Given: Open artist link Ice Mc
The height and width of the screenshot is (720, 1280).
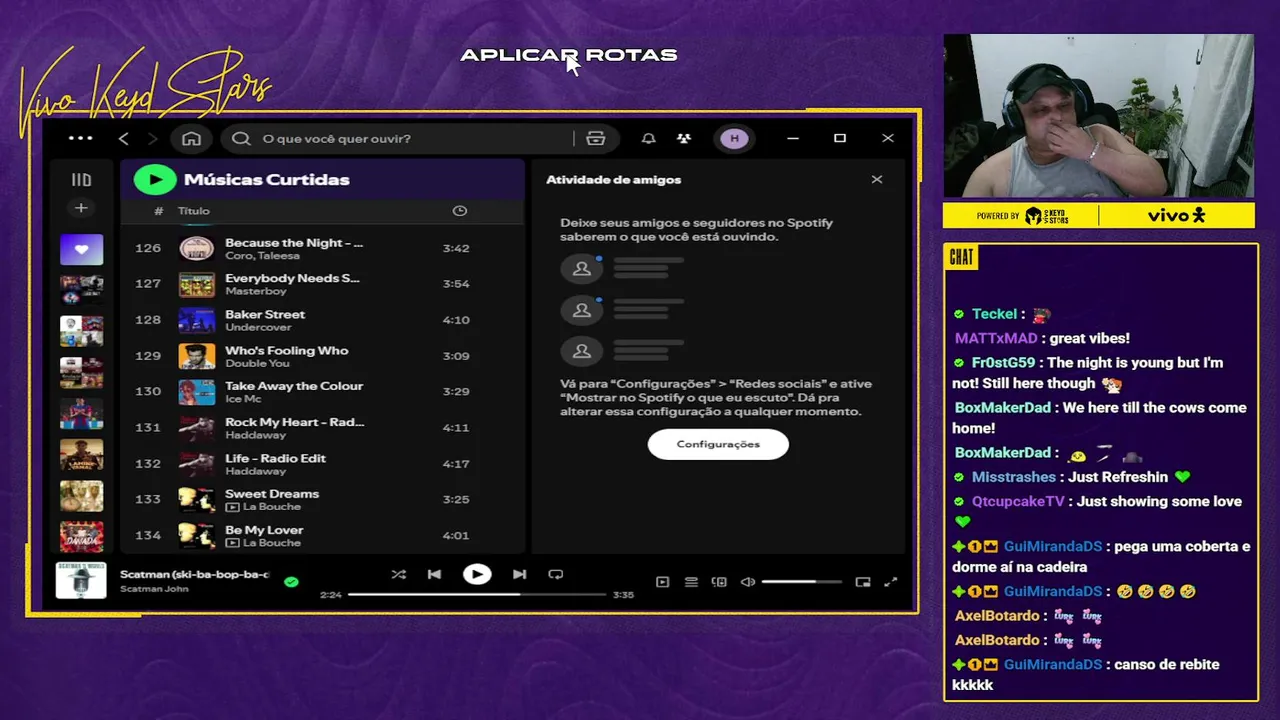Looking at the screenshot, I should [x=243, y=399].
